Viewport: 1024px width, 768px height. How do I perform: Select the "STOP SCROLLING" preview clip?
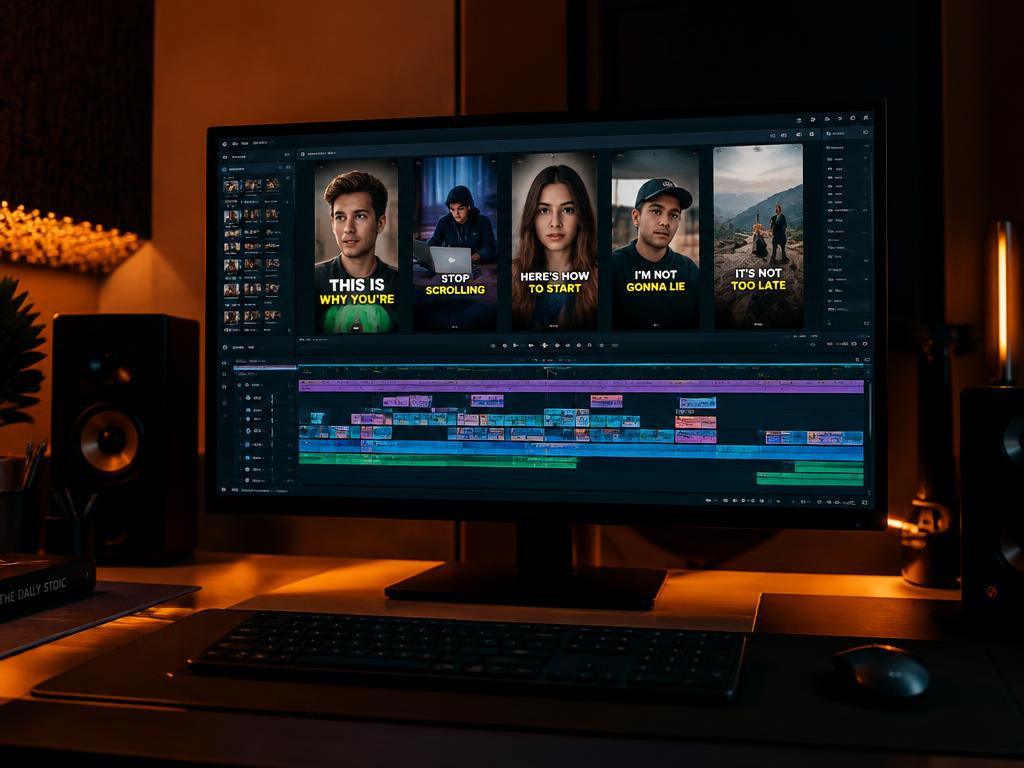click(455, 243)
